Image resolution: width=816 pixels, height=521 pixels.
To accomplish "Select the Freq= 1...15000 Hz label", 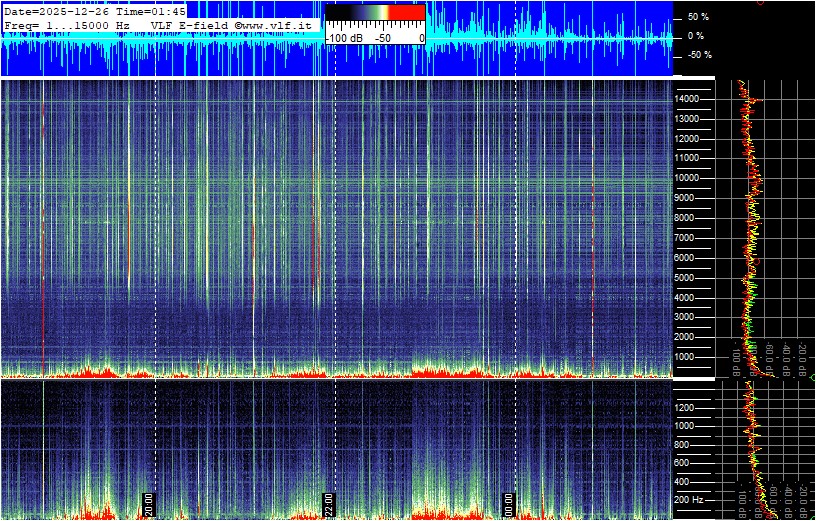I will coord(67,24).
